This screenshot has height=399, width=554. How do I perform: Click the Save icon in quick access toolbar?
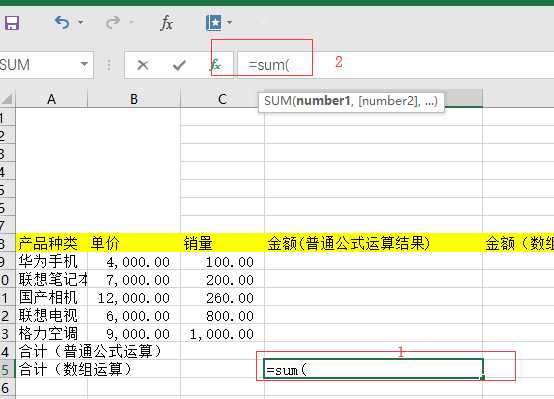pyautogui.click(x=12, y=23)
